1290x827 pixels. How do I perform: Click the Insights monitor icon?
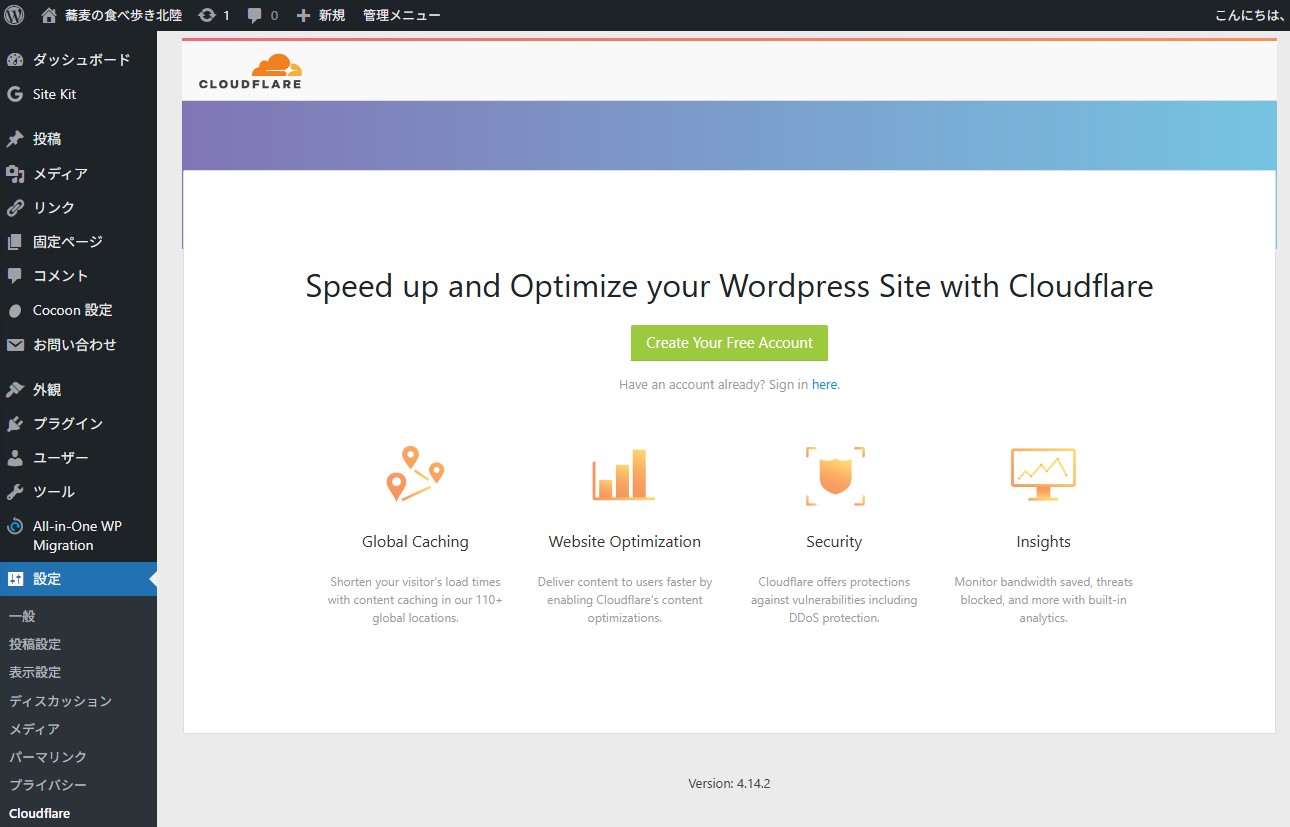pyautogui.click(x=1043, y=474)
